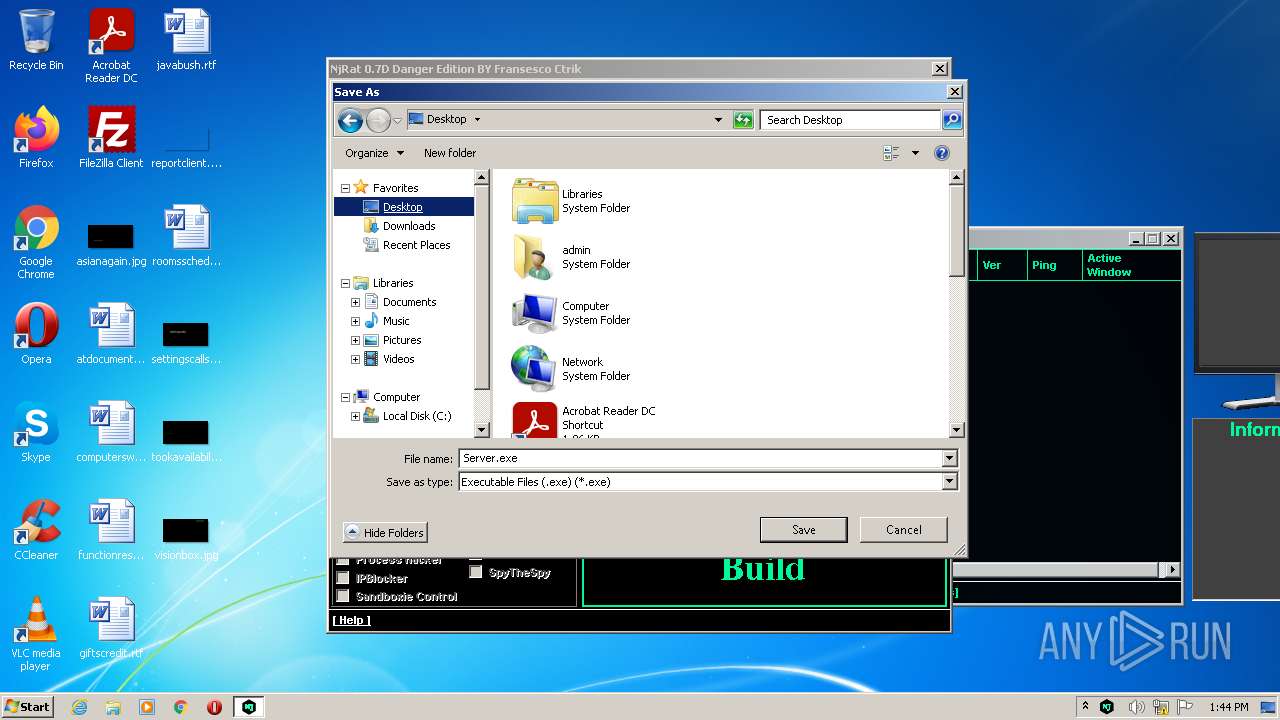Open previous locations address dropdown
The image size is (1280, 720).
click(x=718, y=120)
